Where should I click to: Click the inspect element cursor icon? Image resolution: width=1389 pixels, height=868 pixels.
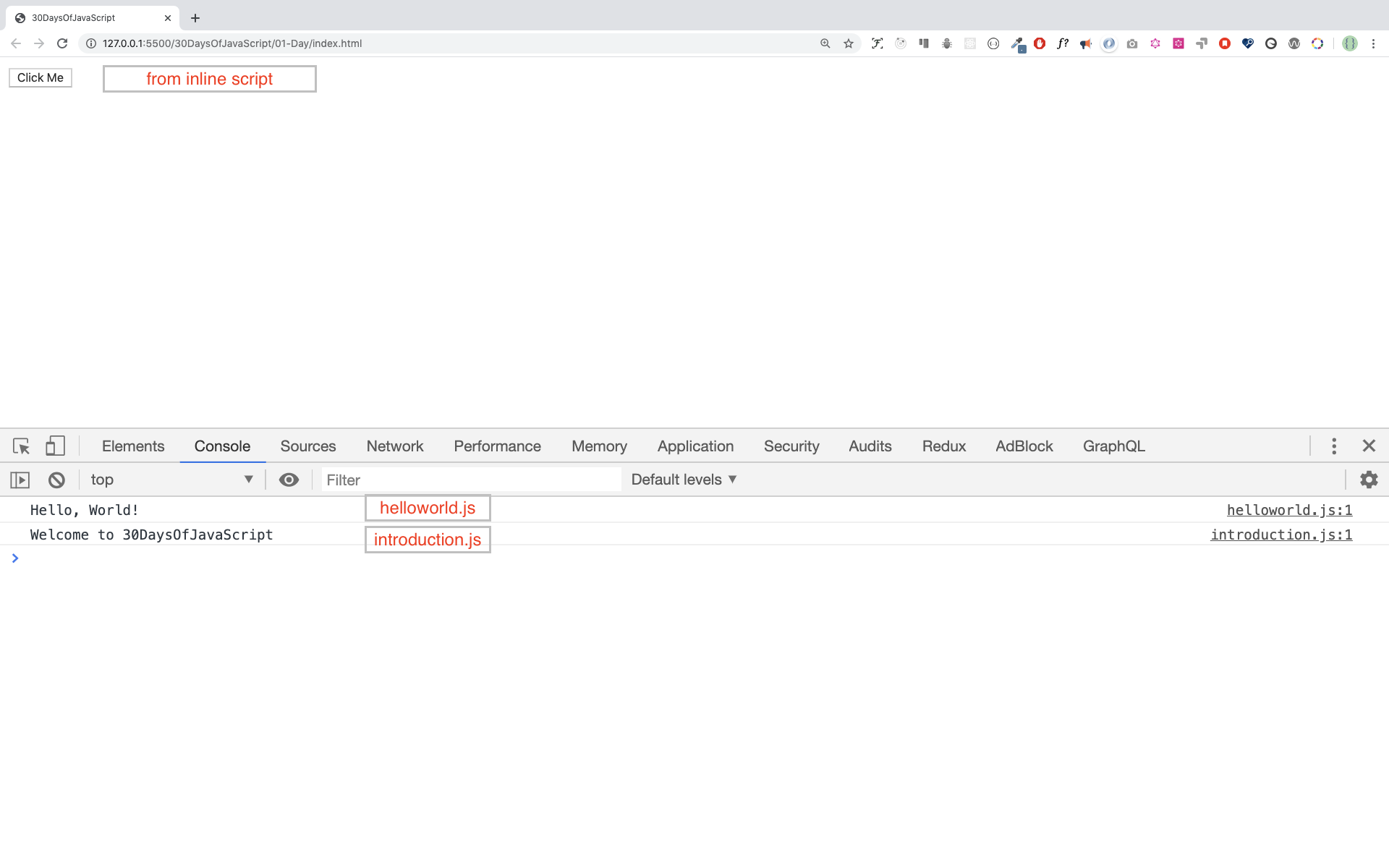(x=21, y=446)
